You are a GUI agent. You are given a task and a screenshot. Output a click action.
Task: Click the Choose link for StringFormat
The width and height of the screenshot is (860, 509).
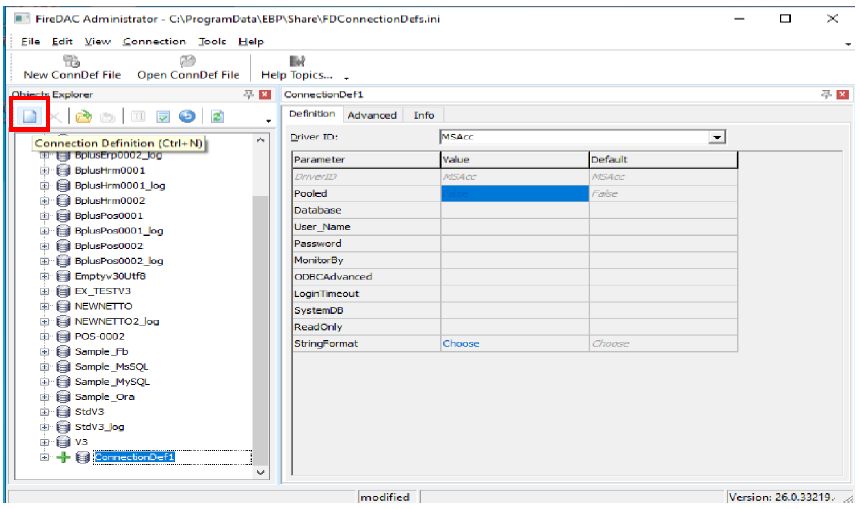(461, 343)
